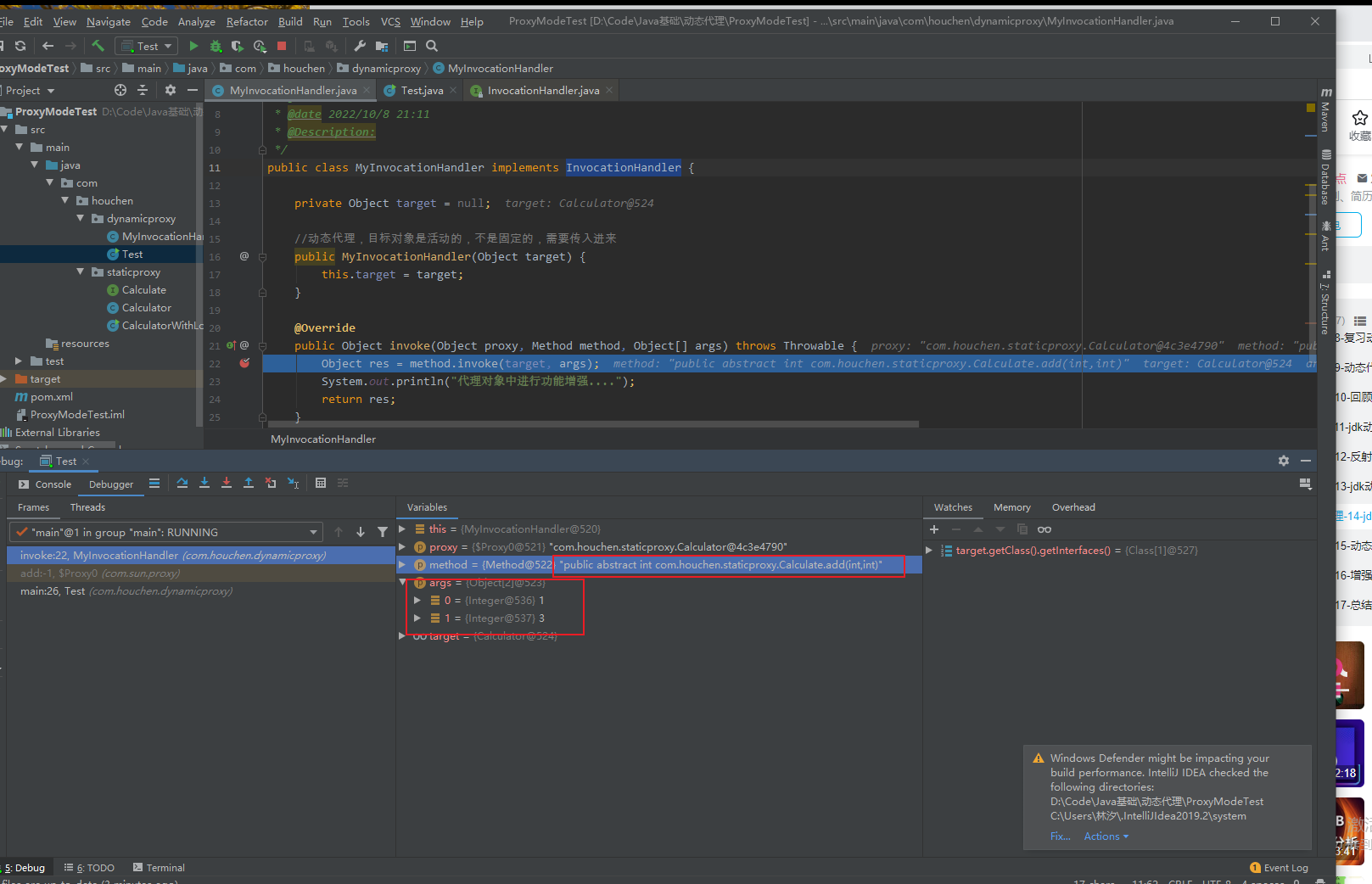
Task: Click Run to Cursor debugger icon
Action: (293, 483)
